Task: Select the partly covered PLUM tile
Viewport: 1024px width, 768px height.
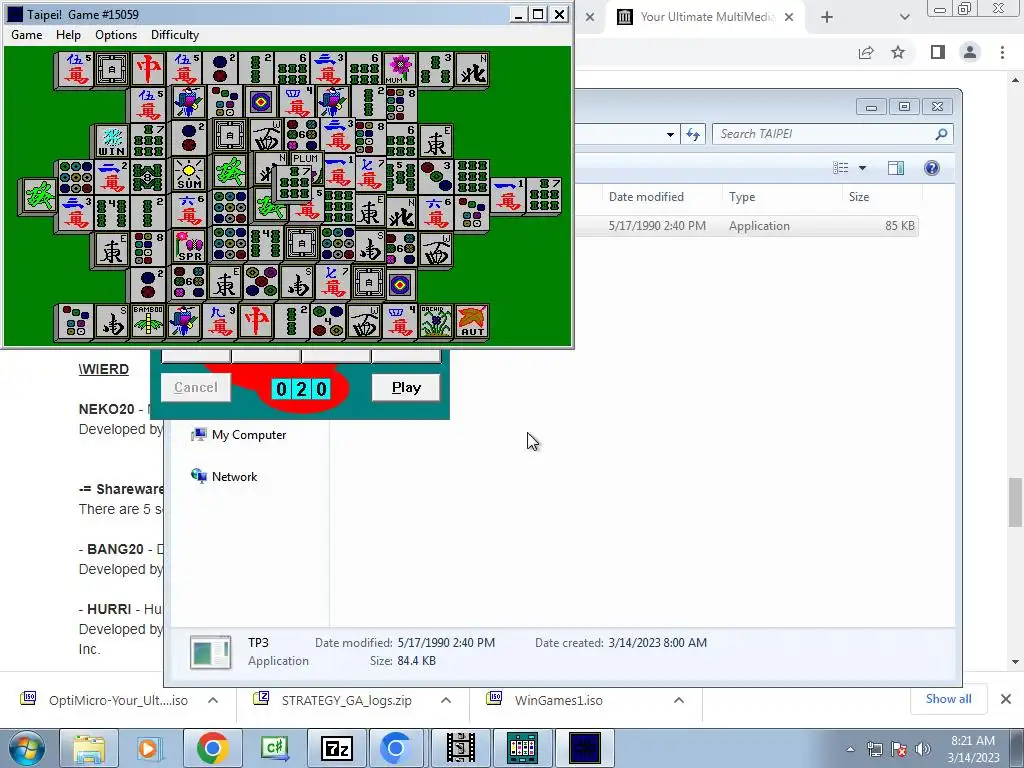Action: 306,159
